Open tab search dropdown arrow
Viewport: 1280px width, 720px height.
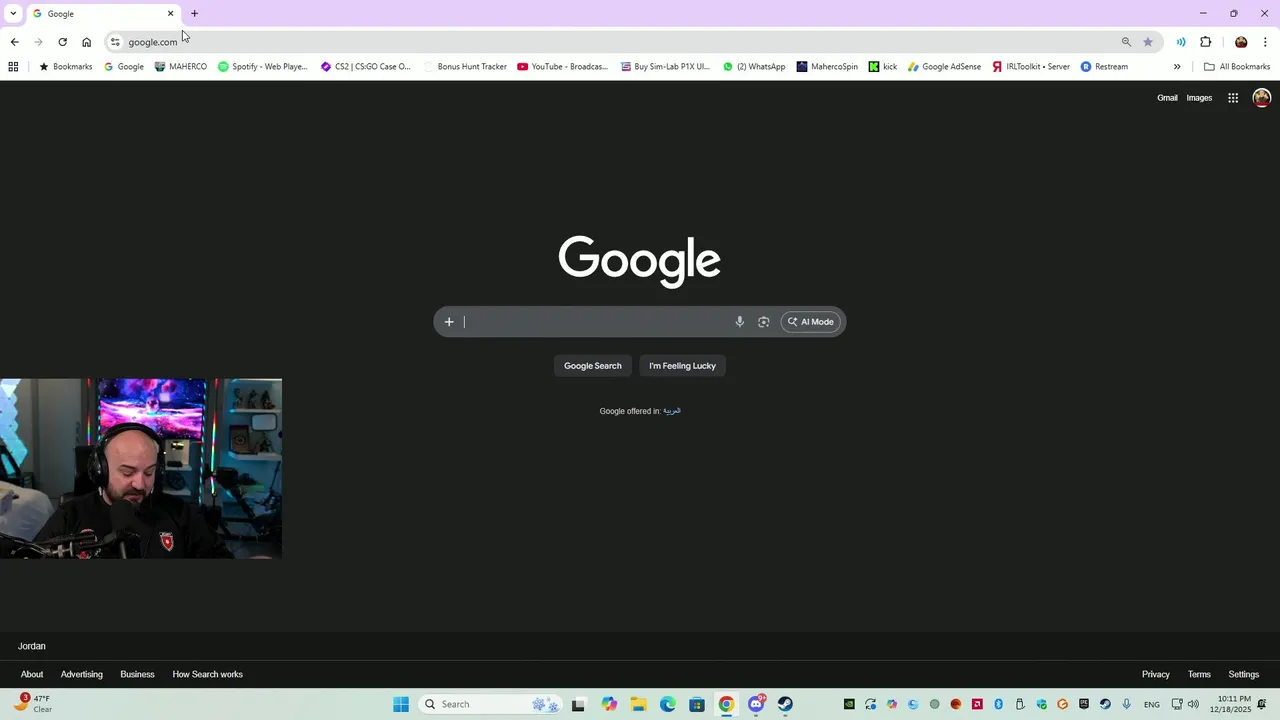pyautogui.click(x=13, y=13)
